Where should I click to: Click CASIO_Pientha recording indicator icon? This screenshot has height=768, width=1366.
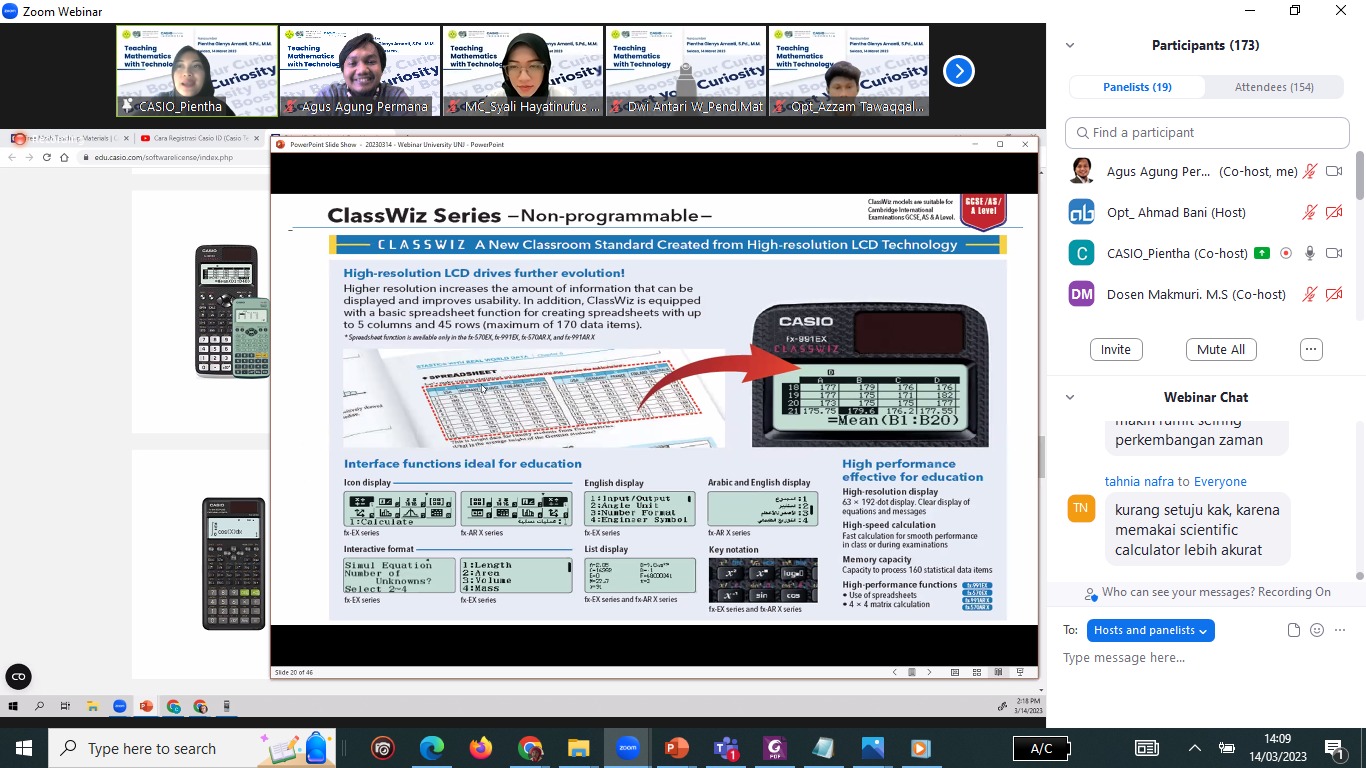click(x=1286, y=253)
